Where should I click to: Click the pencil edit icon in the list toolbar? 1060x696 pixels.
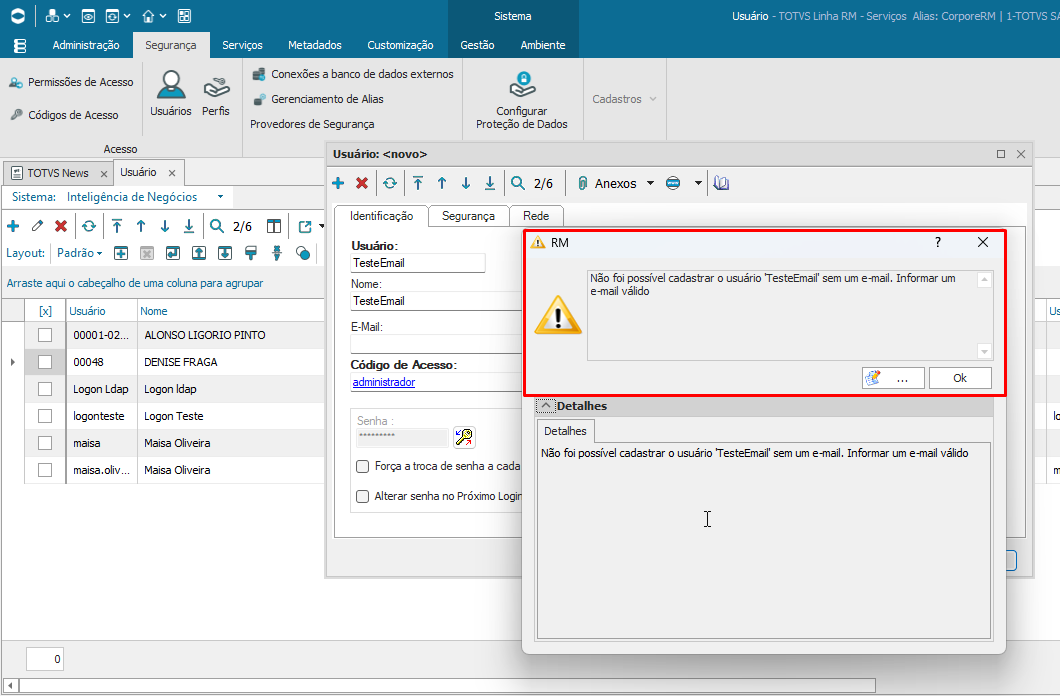click(37, 226)
